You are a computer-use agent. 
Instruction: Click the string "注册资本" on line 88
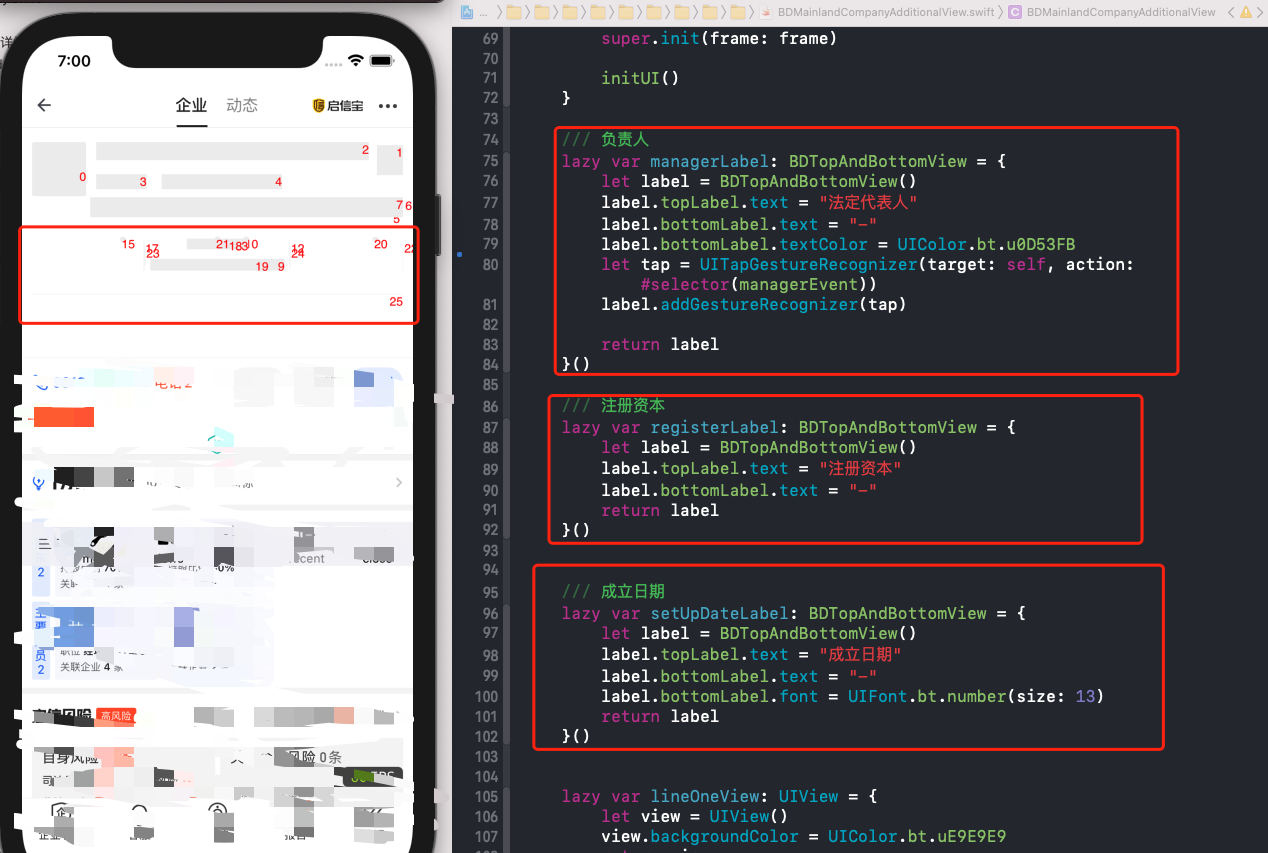[858, 469]
